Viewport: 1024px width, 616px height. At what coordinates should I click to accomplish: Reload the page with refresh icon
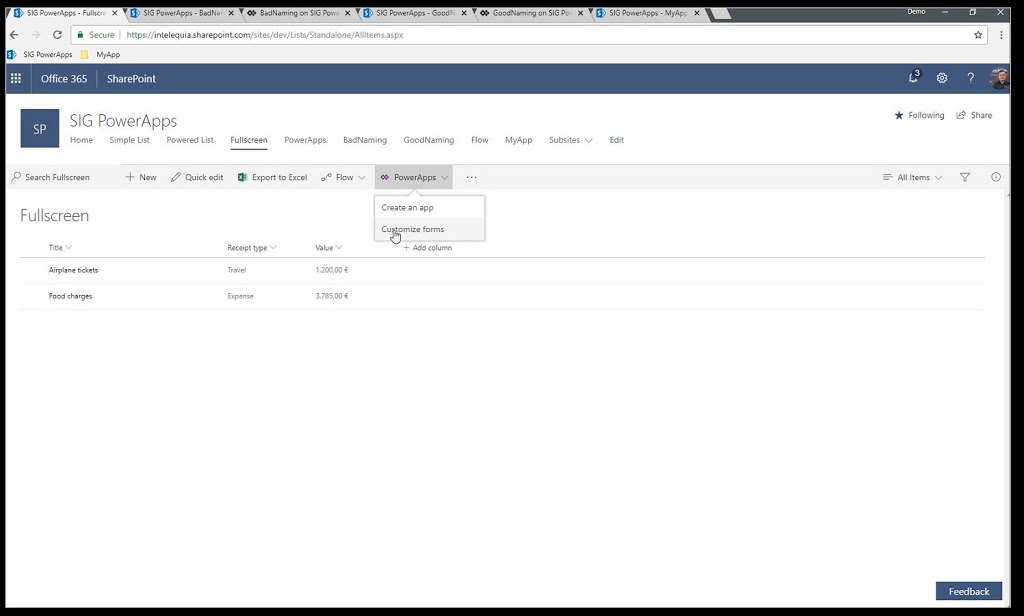click(57, 35)
